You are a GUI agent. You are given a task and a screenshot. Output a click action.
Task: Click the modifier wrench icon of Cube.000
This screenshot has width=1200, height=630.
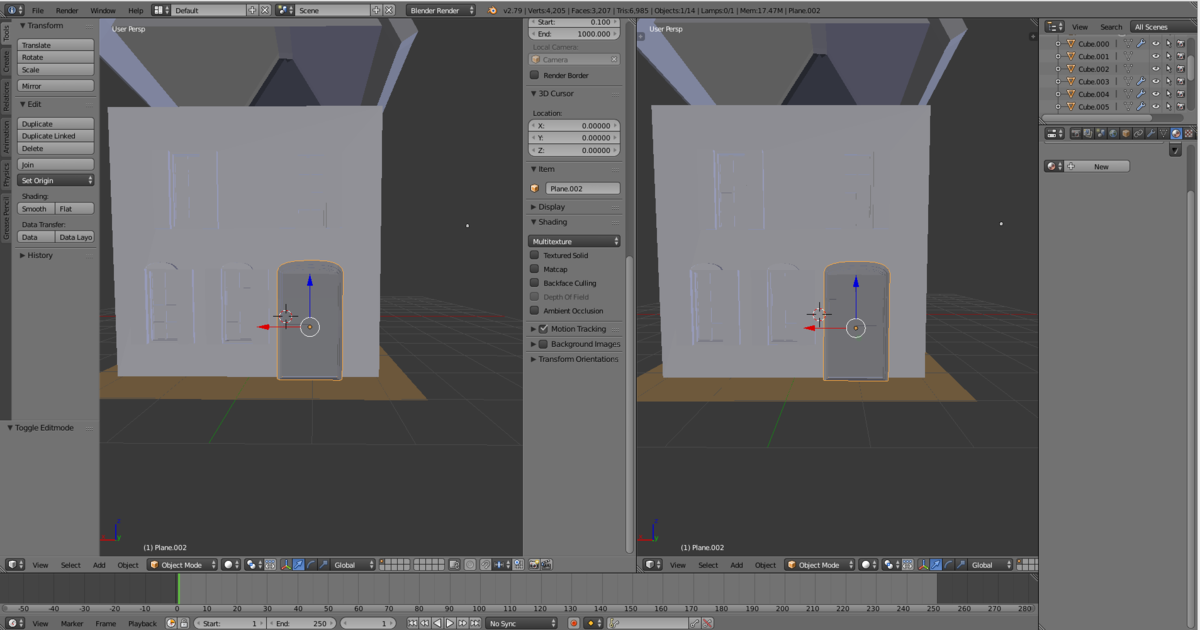pyautogui.click(x=1141, y=44)
